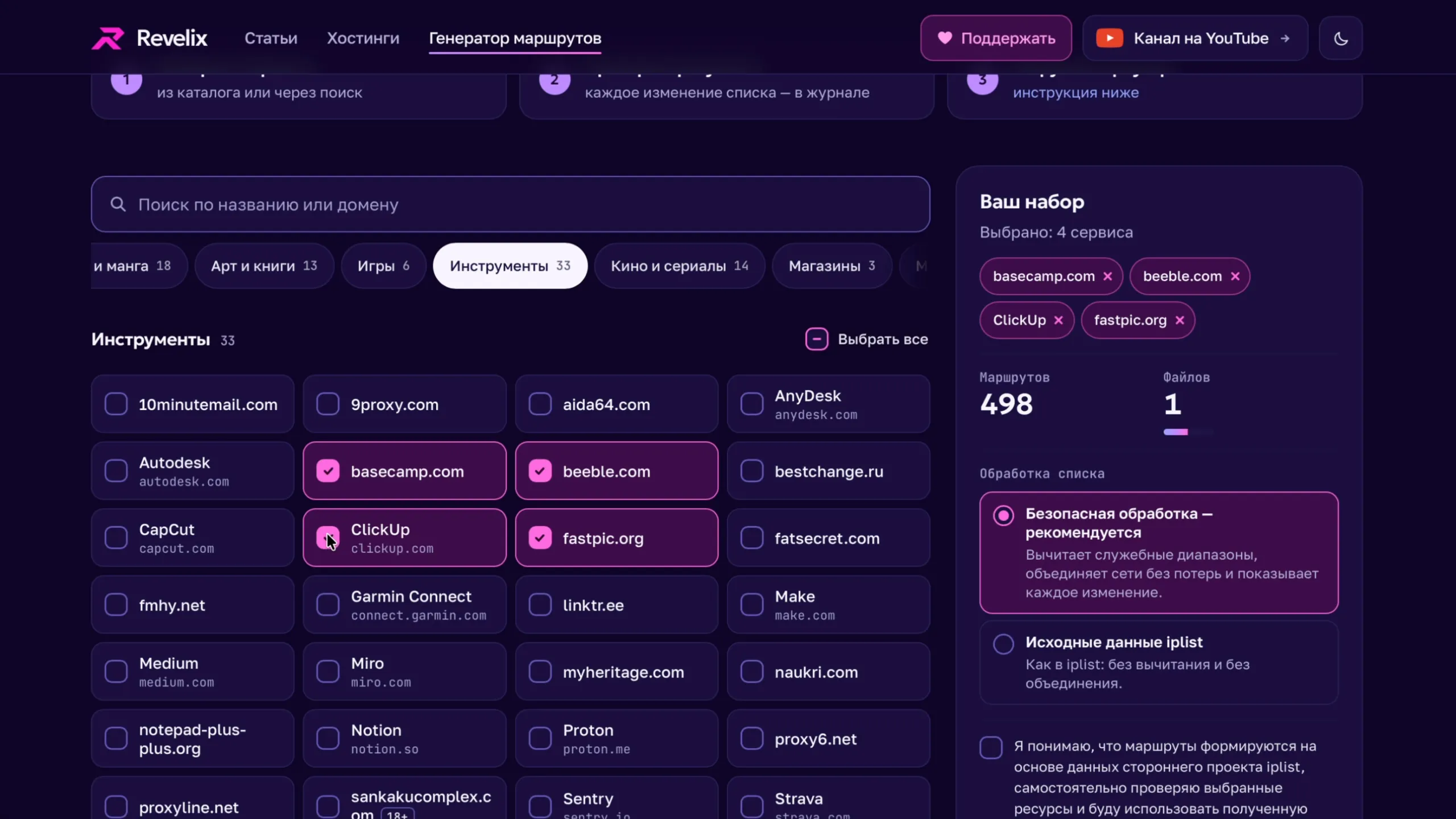Remove basecamp.com chip with its x
The width and height of the screenshot is (1456, 819).
pyautogui.click(x=1107, y=276)
